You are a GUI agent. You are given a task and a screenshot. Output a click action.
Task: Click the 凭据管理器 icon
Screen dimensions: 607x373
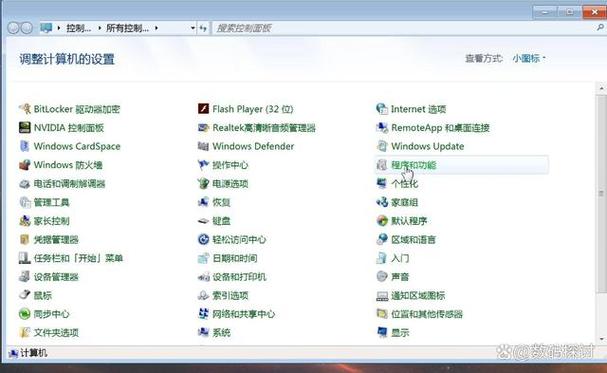click(x=25, y=240)
